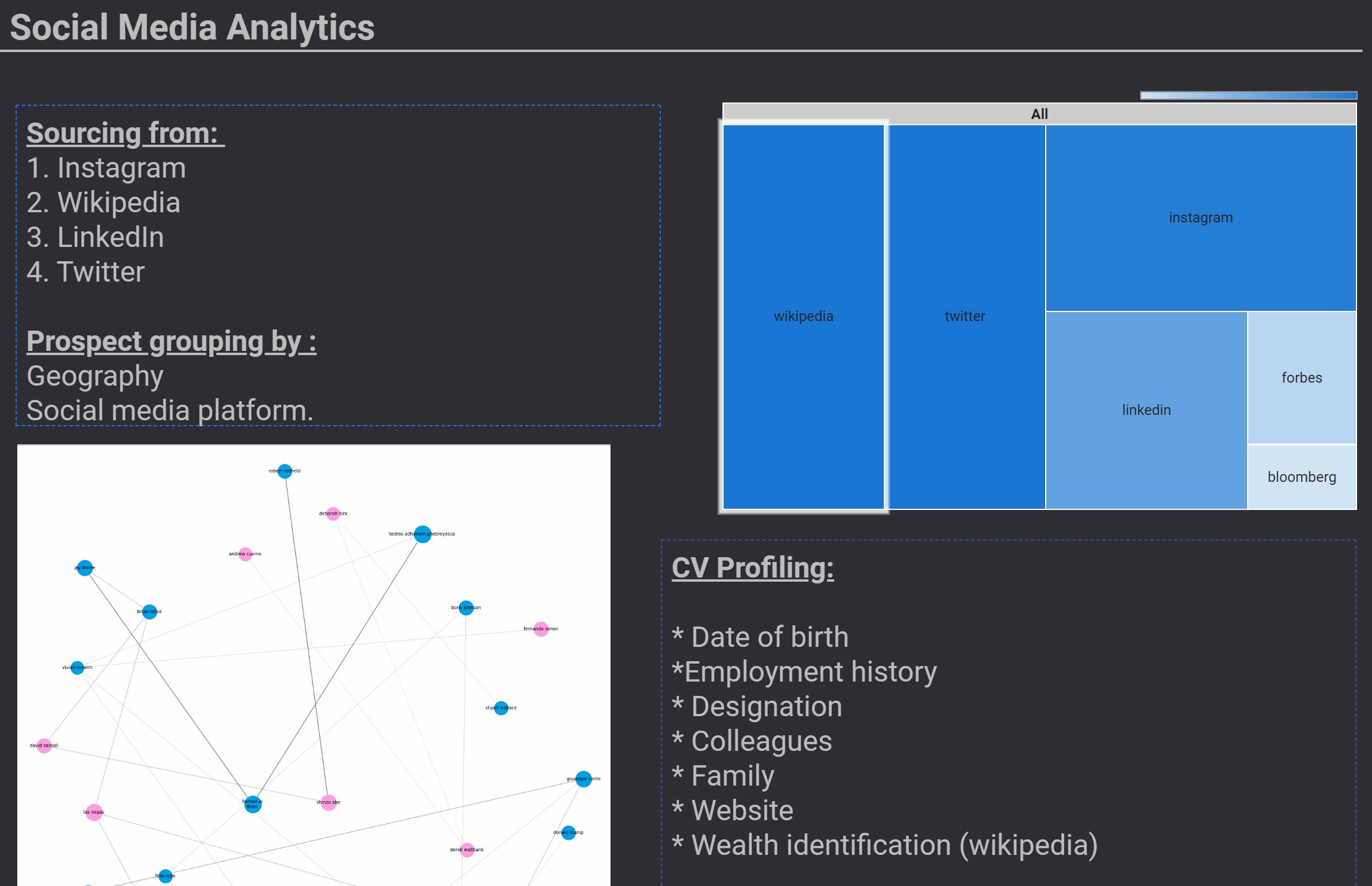Viewport: 1372px width, 886px height.
Task: Select the donald trump node
Action: point(569,832)
